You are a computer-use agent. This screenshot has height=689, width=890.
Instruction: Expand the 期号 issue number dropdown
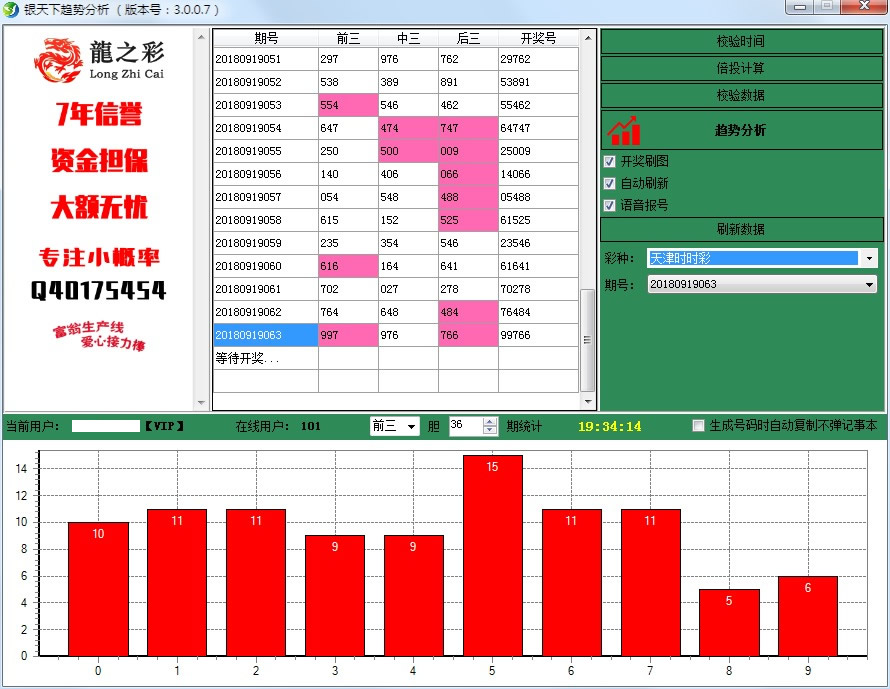(x=868, y=284)
